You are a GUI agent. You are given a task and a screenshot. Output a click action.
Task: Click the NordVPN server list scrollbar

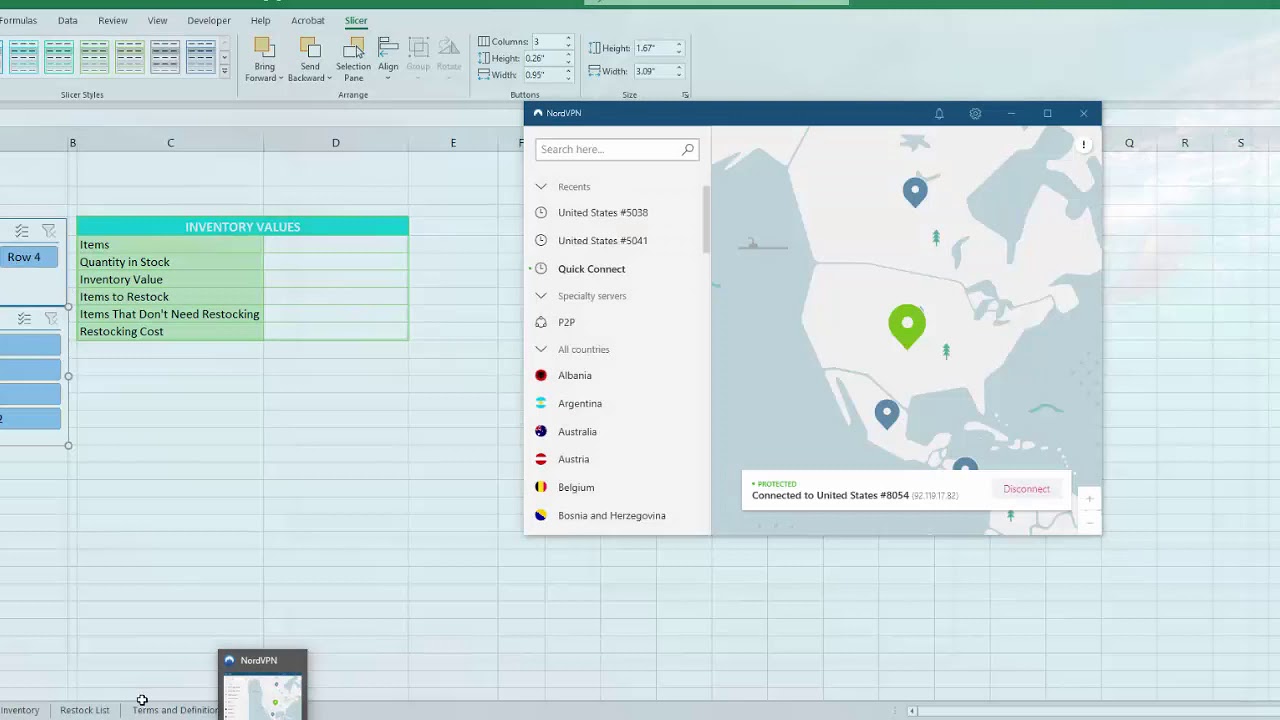click(x=706, y=218)
